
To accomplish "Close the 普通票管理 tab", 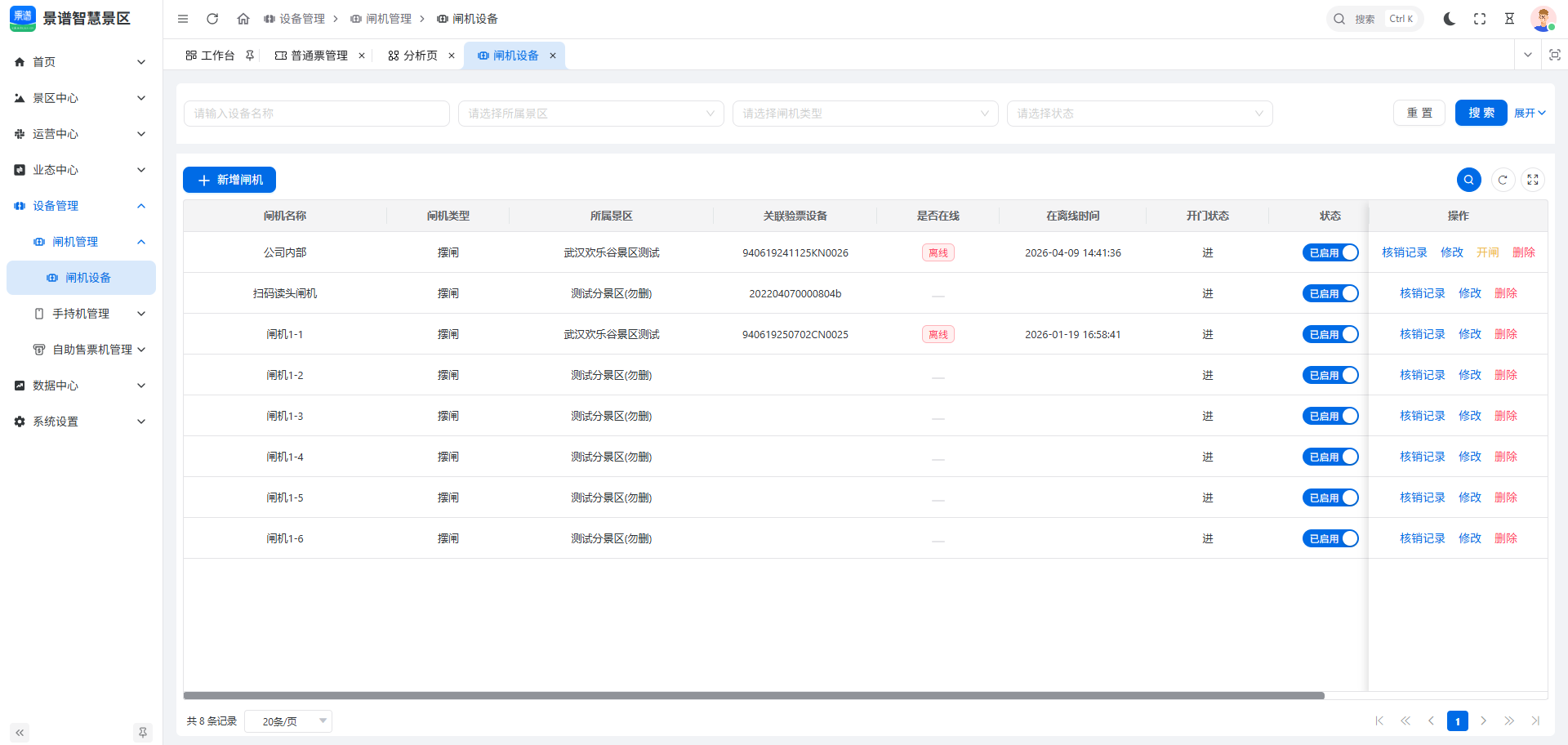I will point(362,56).
